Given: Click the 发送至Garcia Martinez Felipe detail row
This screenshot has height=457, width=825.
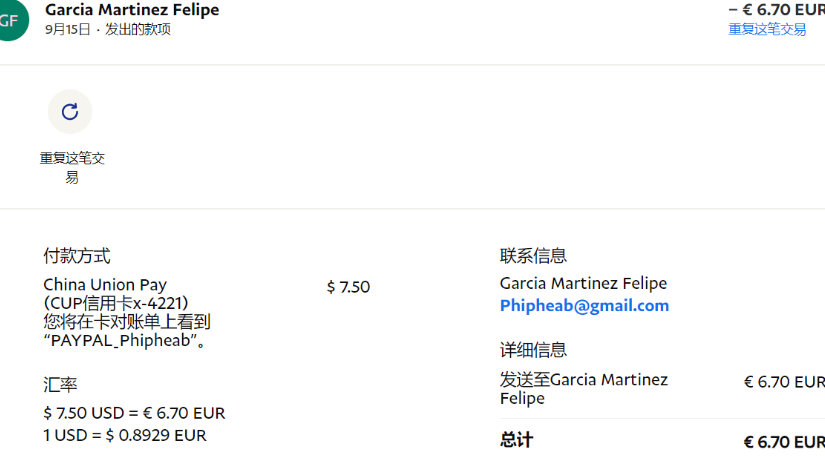Looking at the screenshot, I should pyautogui.click(x=584, y=389).
